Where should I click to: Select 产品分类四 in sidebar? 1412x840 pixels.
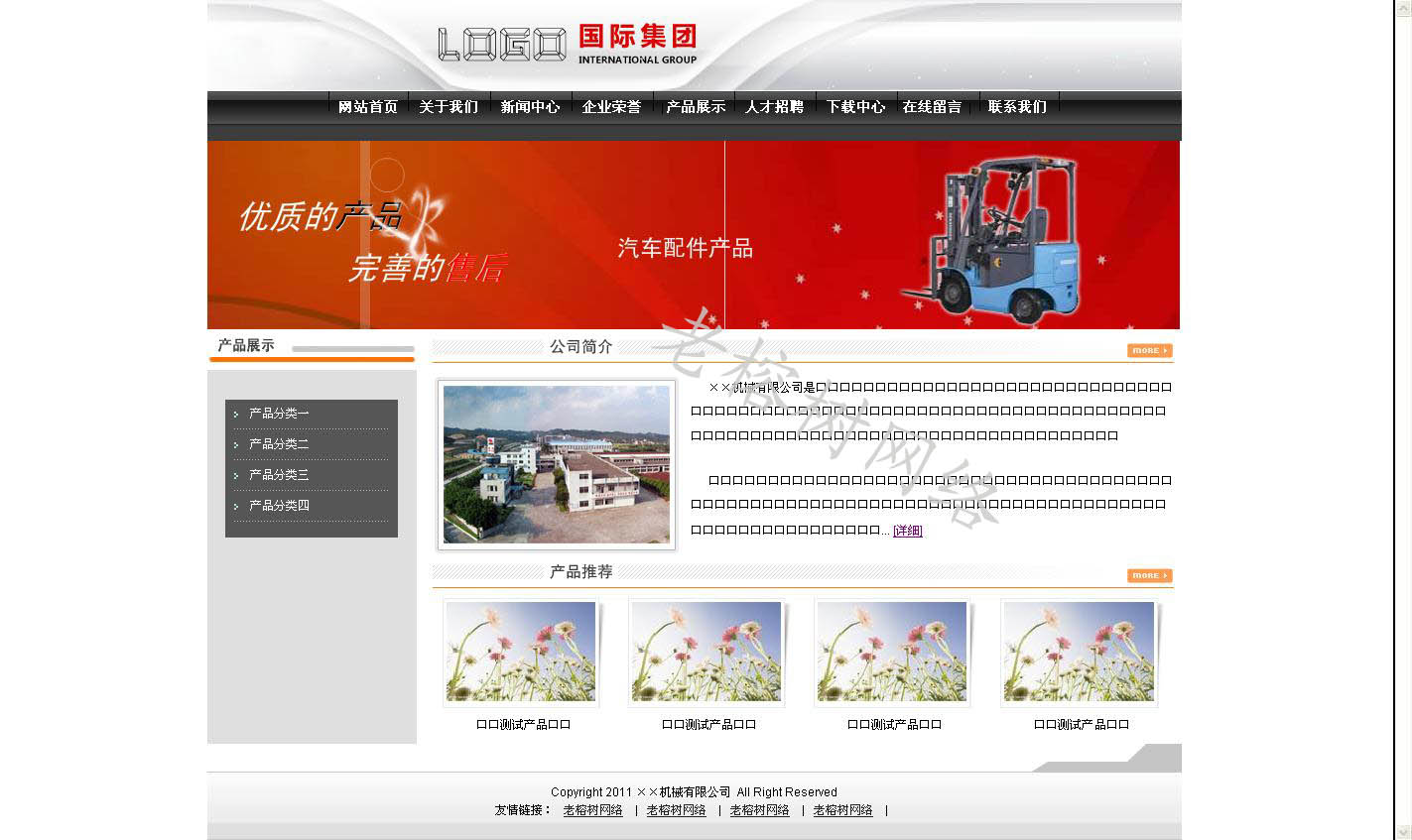click(x=279, y=506)
